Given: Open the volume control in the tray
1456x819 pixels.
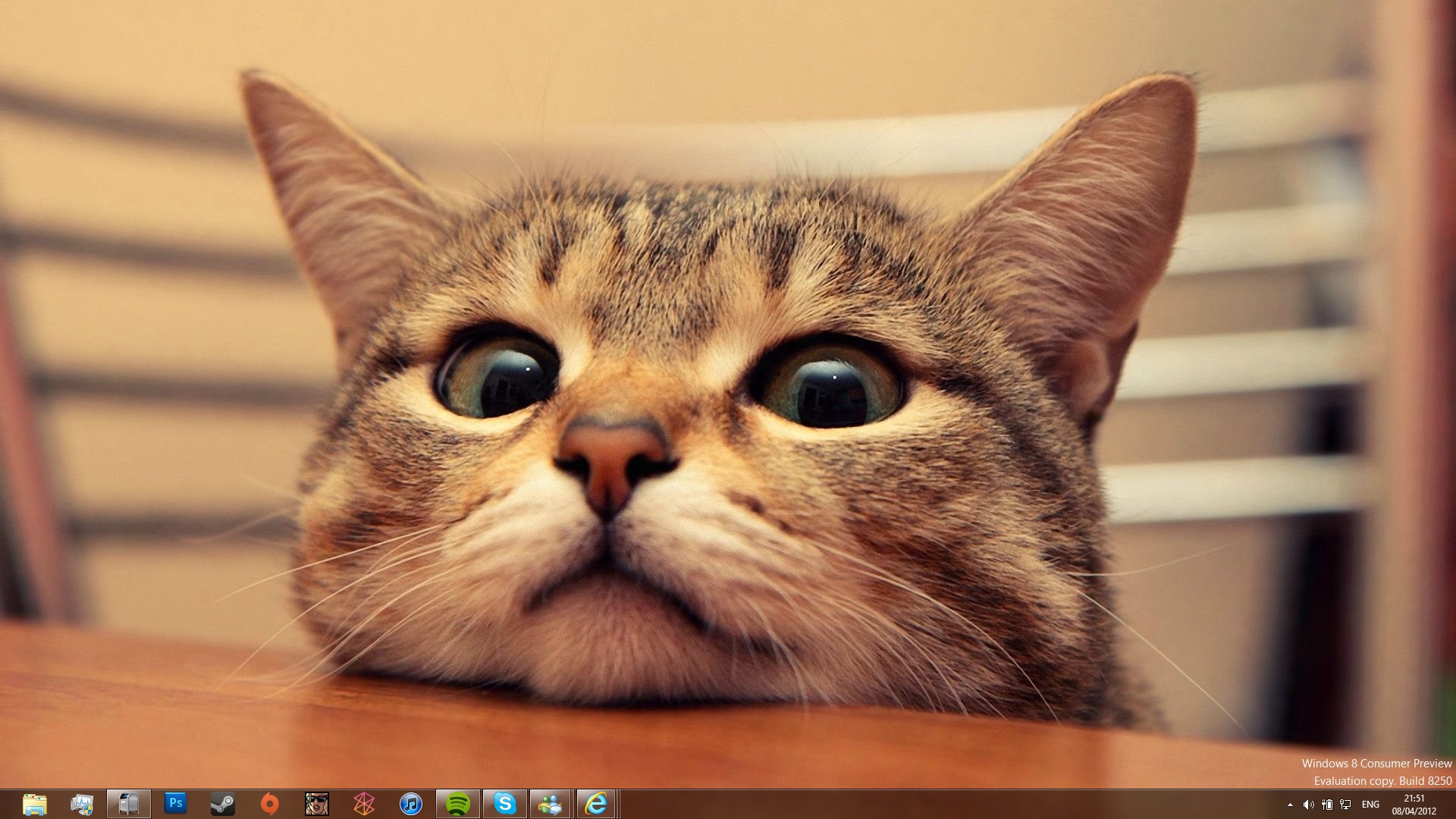Looking at the screenshot, I should click(x=1308, y=805).
